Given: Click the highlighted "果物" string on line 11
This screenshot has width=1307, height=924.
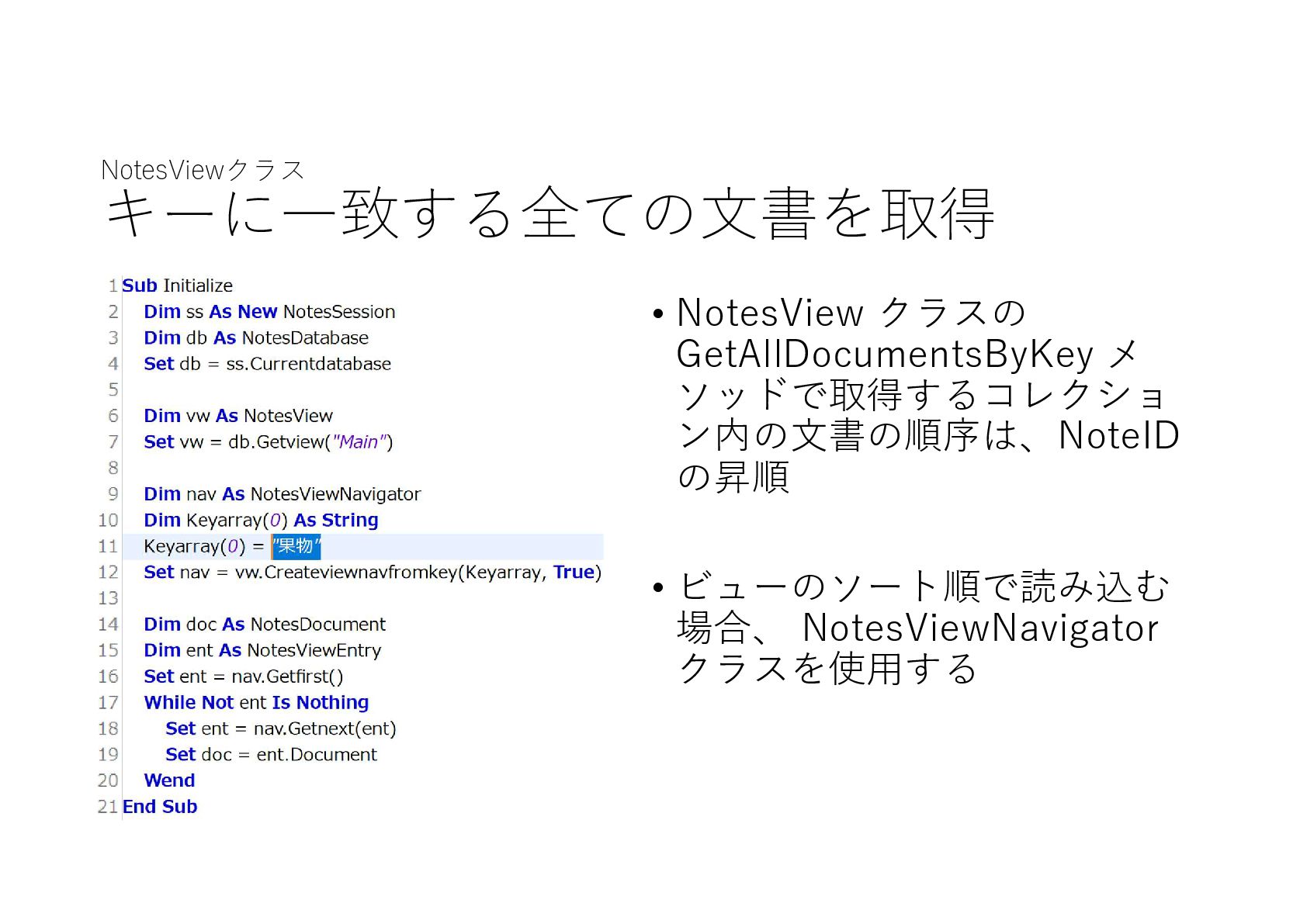Looking at the screenshot, I should (x=296, y=546).
